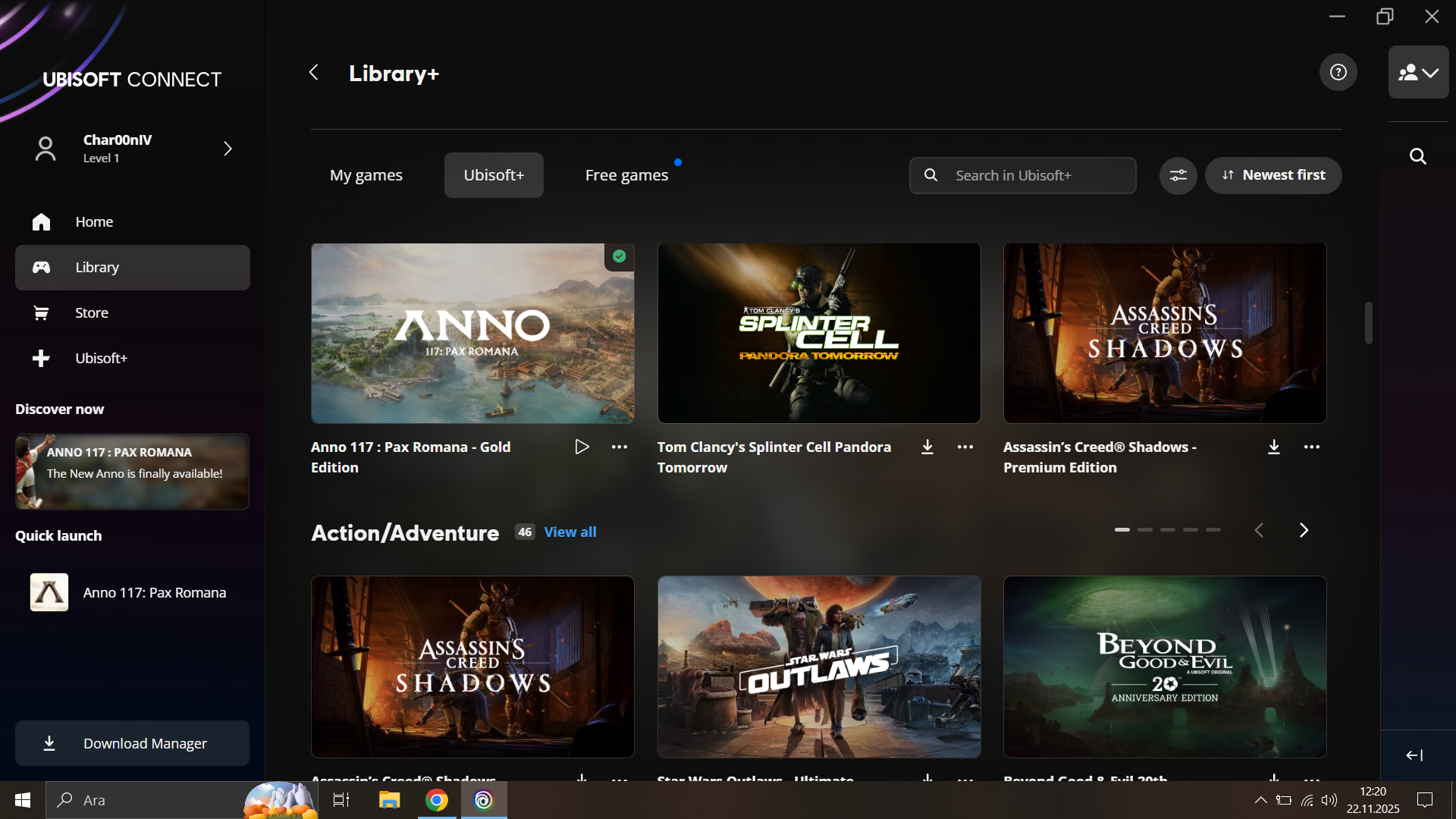This screenshot has height=819, width=1456.
Task: Open the Store page in sidebar
Action: tap(92, 312)
